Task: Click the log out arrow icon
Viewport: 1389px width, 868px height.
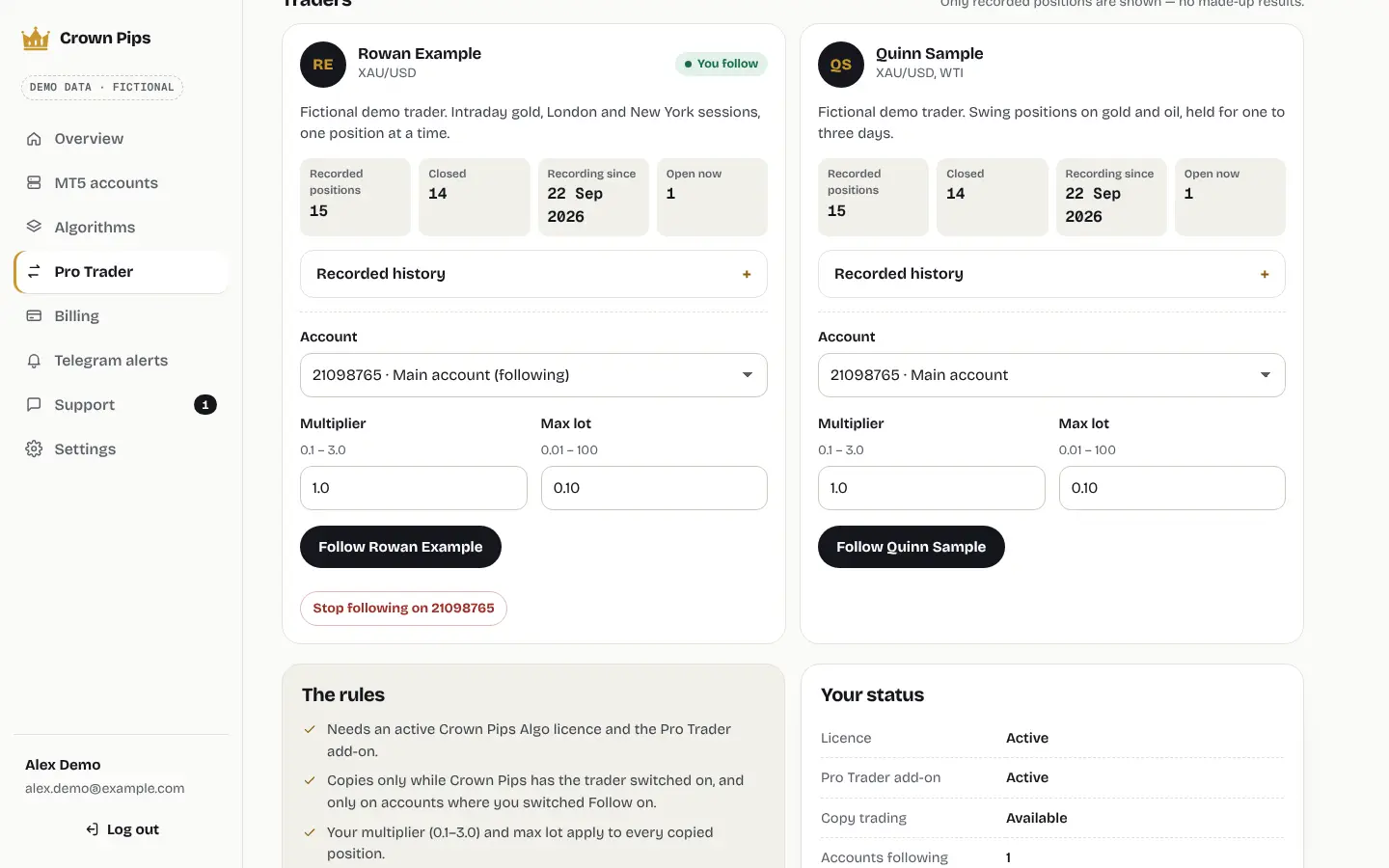Action: tap(93, 829)
